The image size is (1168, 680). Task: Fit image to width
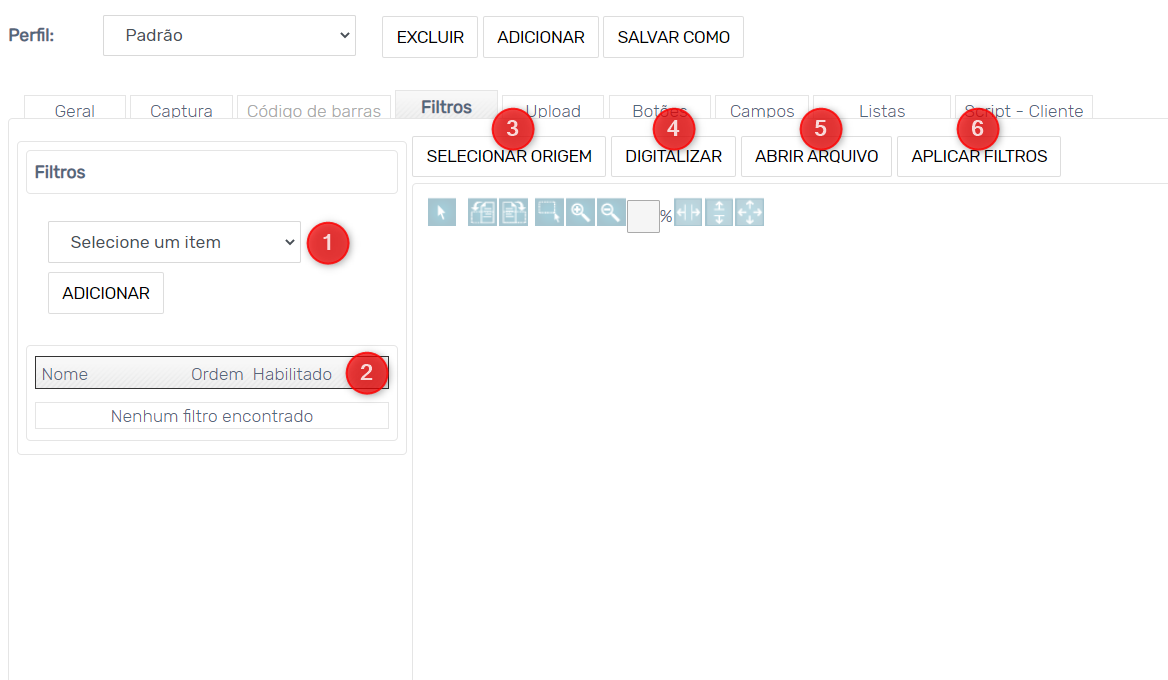[x=688, y=212]
